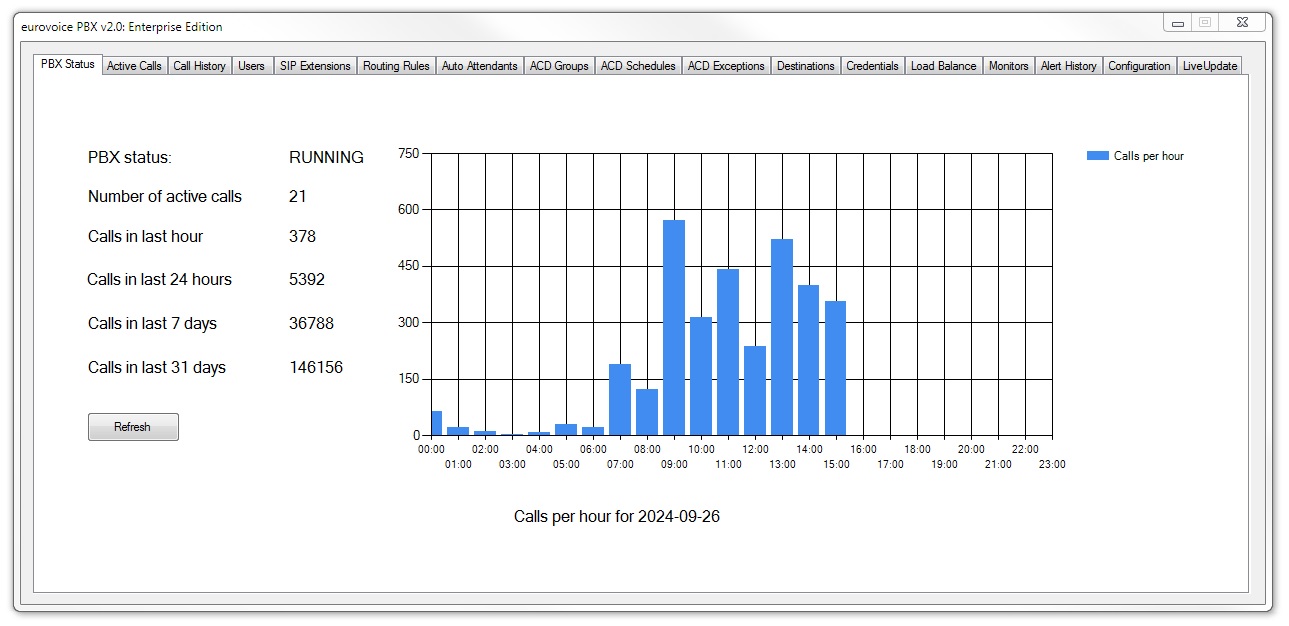The image size is (1289, 626).
Task: Click the blue Calls per hour legend swatch
Action: click(x=1097, y=156)
